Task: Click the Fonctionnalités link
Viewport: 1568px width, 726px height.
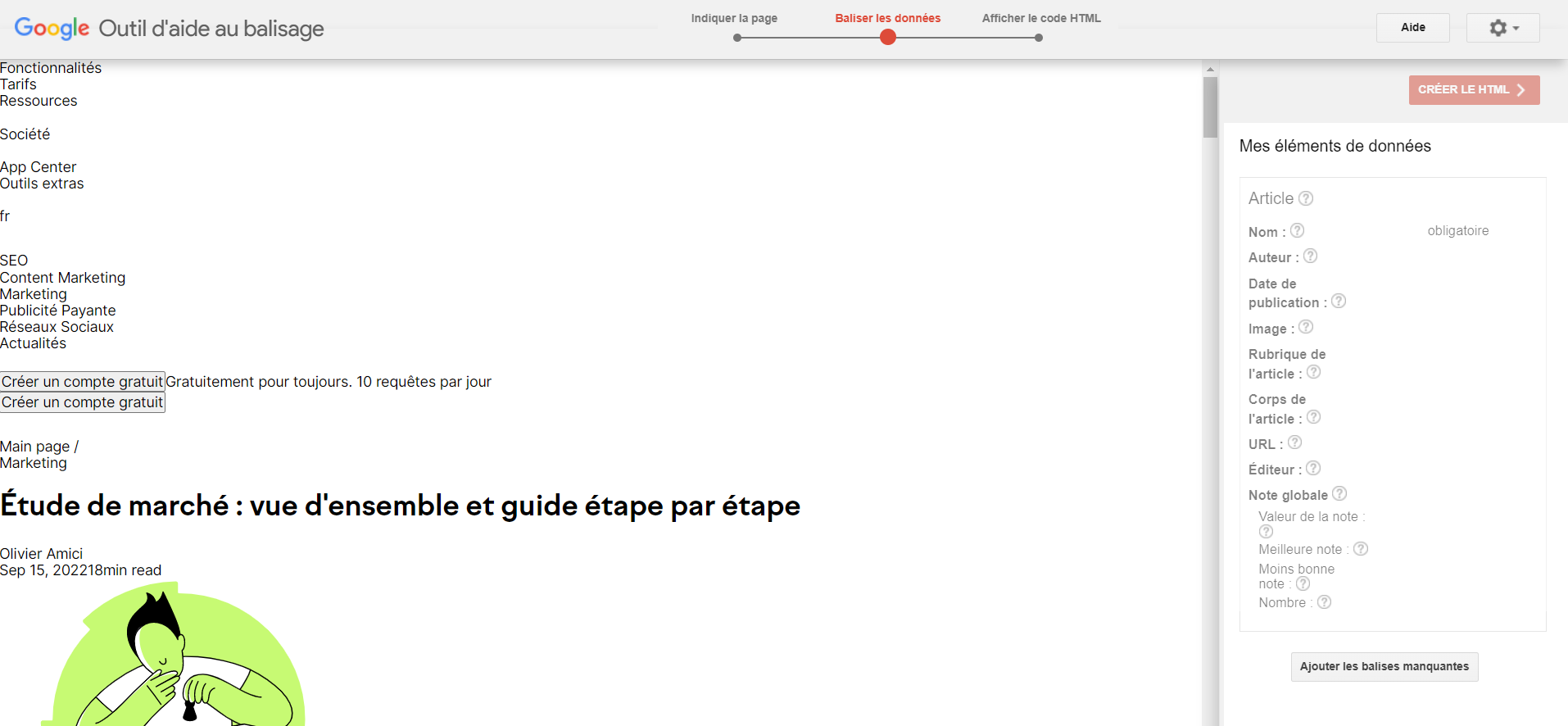Action: pos(51,68)
